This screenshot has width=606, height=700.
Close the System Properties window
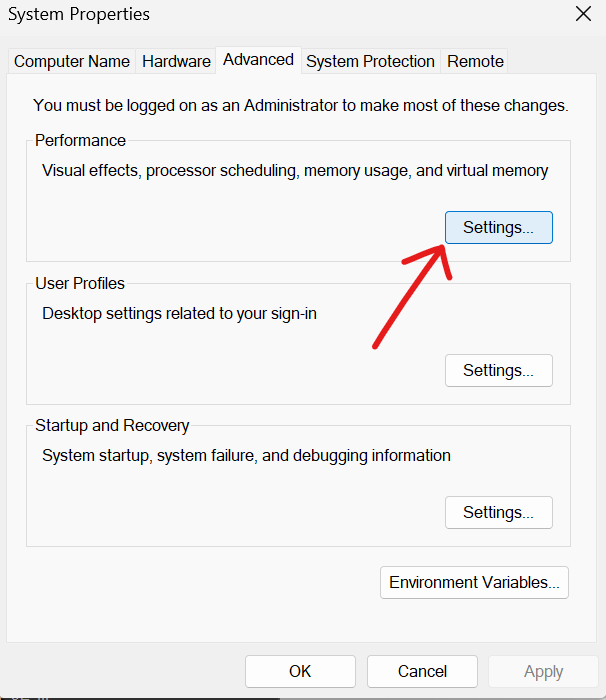pyautogui.click(x=583, y=14)
